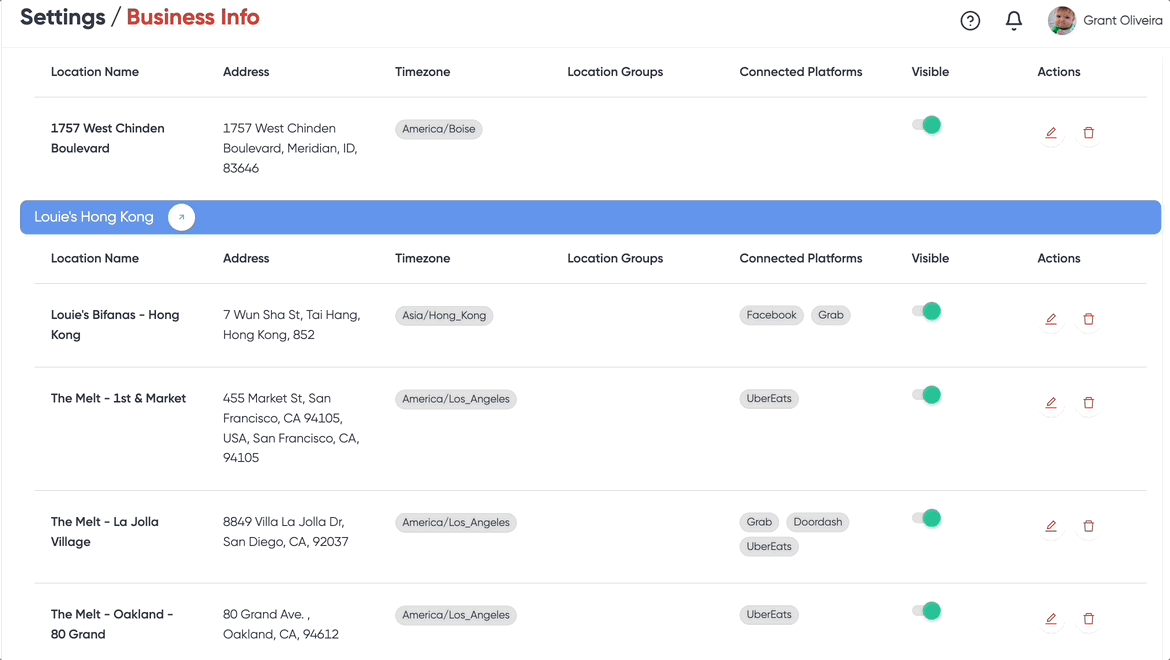This screenshot has width=1170, height=660.
Task: Delete The Melt - 1st & Market location
Action: click(1089, 403)
